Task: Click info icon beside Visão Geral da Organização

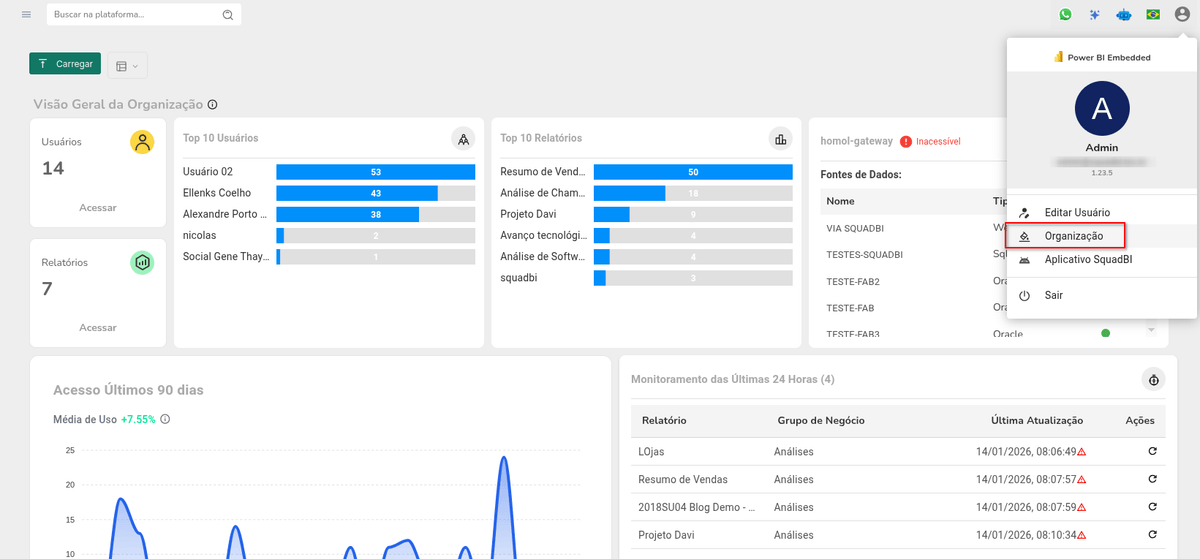Action: tap(213, 105)
